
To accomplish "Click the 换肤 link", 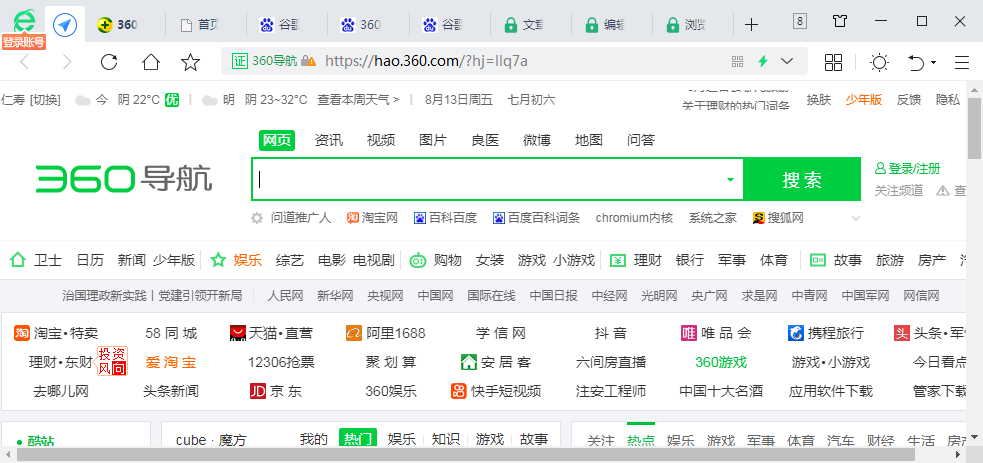I will click(819, 100).
